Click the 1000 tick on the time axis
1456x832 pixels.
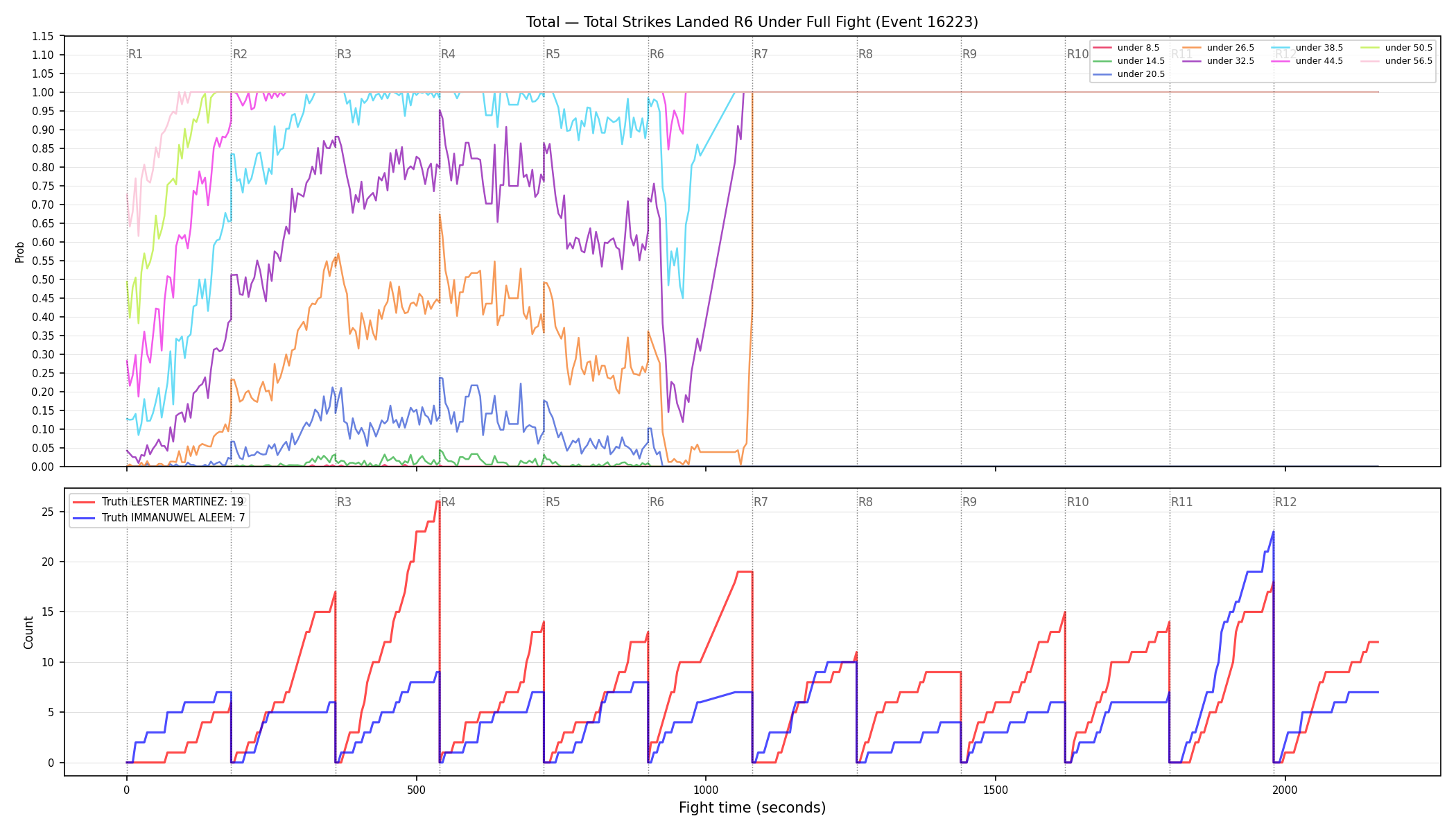706,790
